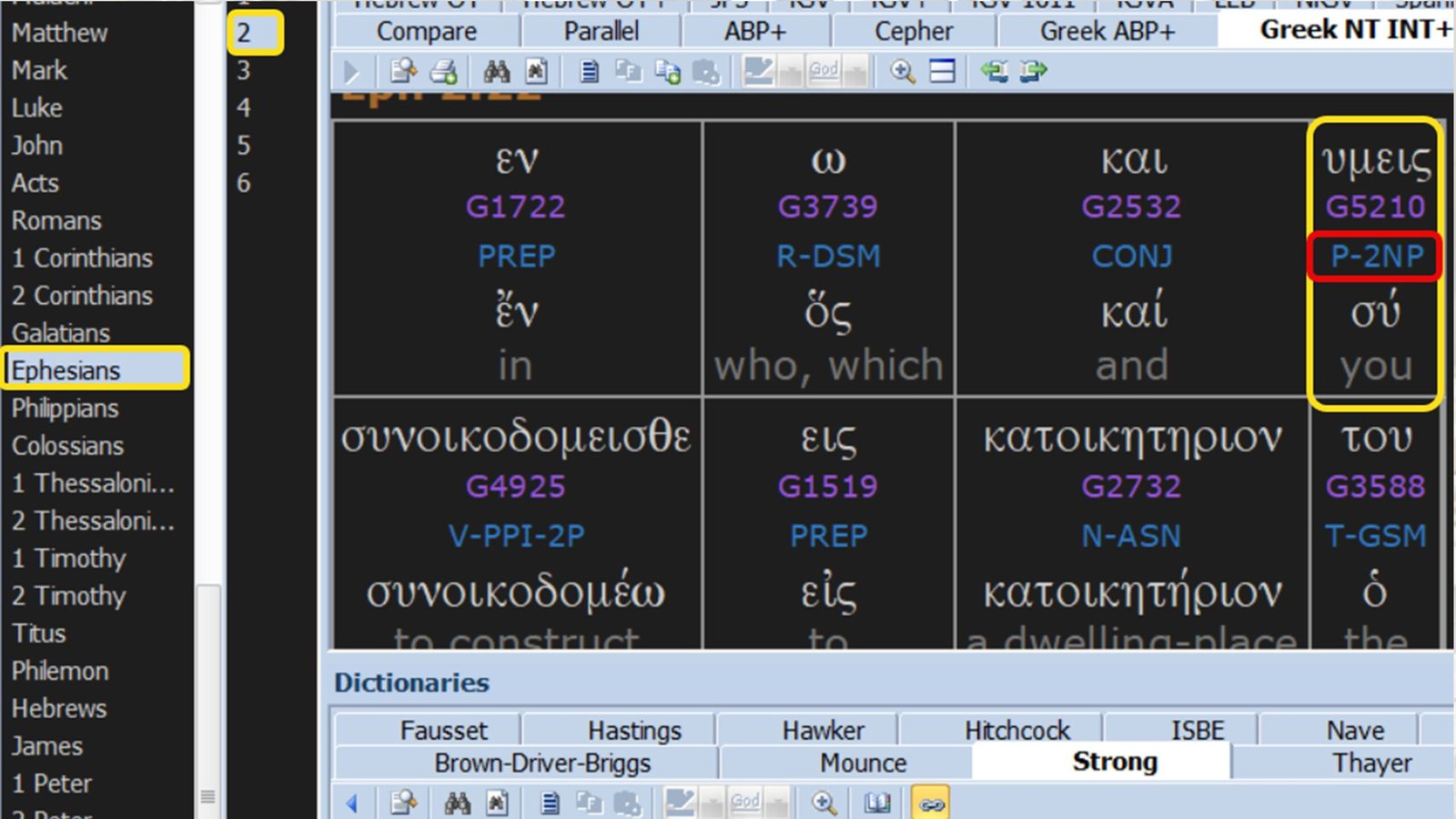Click binoculars search icon in Bible toolbar
The width and height of the screenshot is (1456, 819).
coord(496,71)
